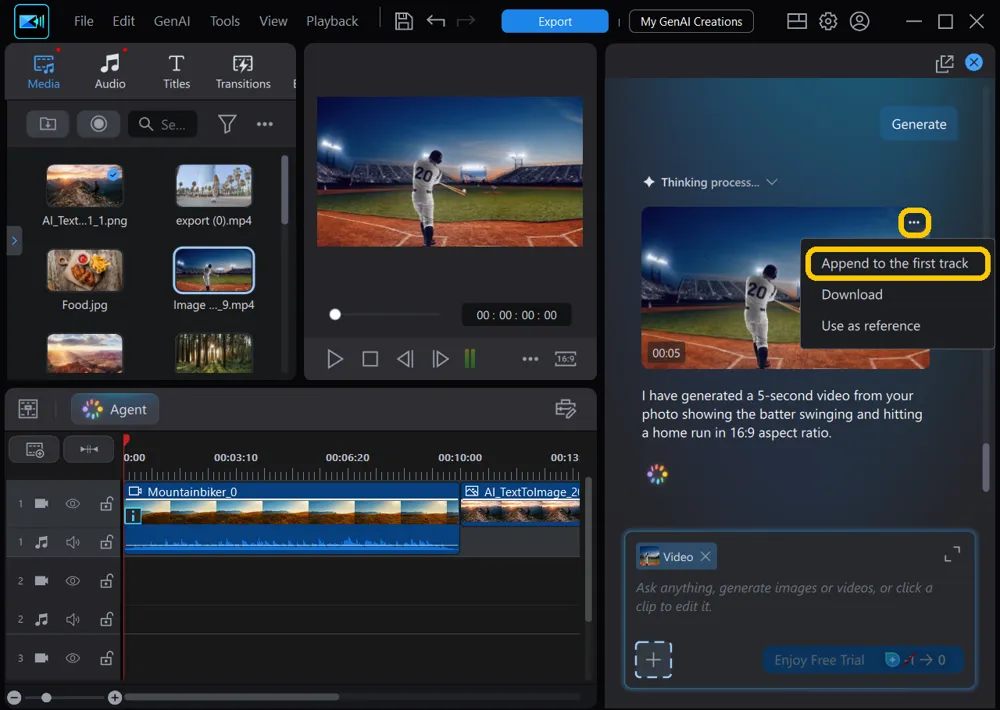
Task: Switch to Titles tab
Action: pyautogui.click(x=176, y=71)
